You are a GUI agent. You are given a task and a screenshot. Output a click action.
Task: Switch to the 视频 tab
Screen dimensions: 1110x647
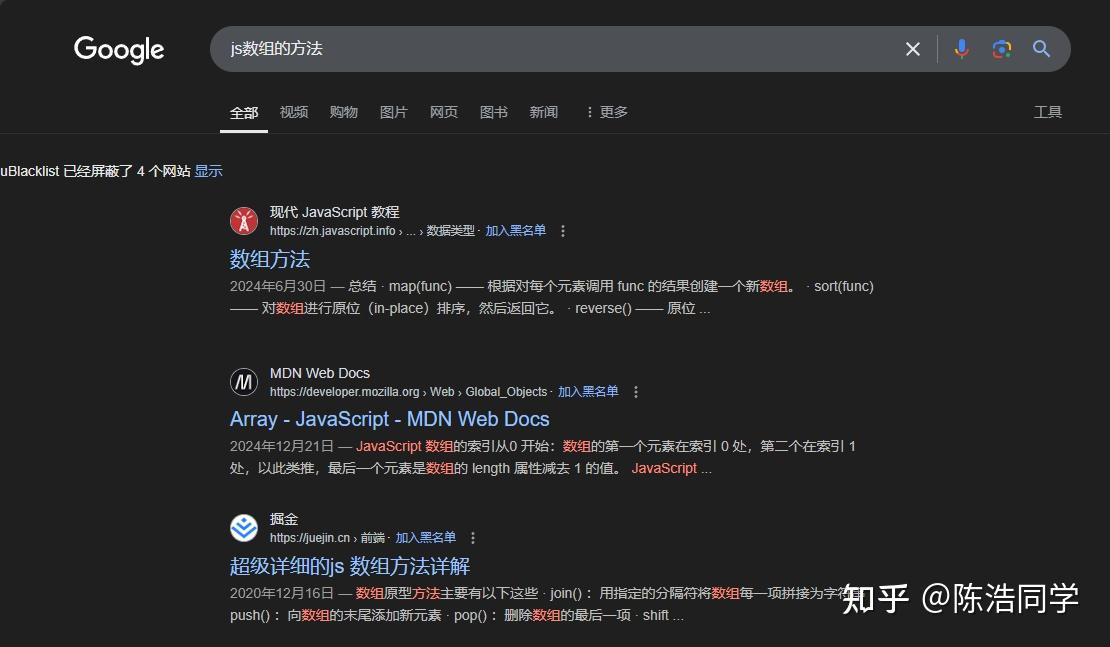[x=293, y=112]
